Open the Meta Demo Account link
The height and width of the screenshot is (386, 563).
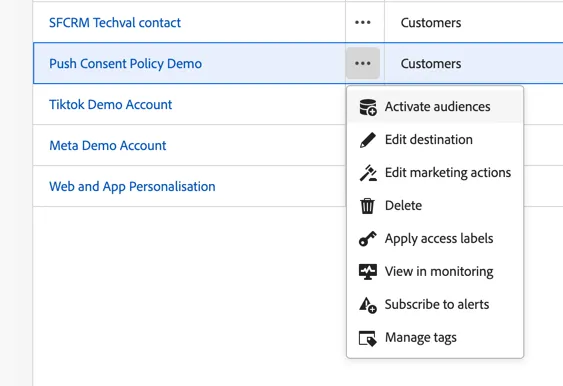point(108,145)
